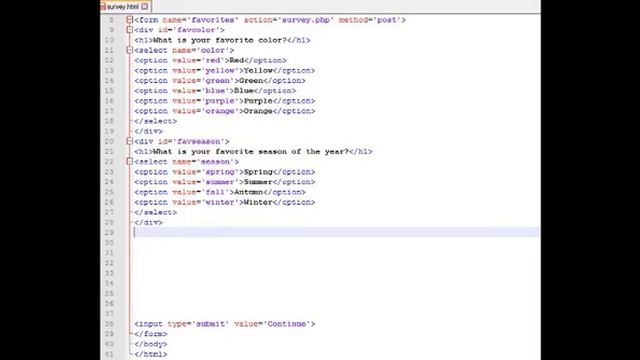Collapse the season select fold marker

tap(129, 162)
